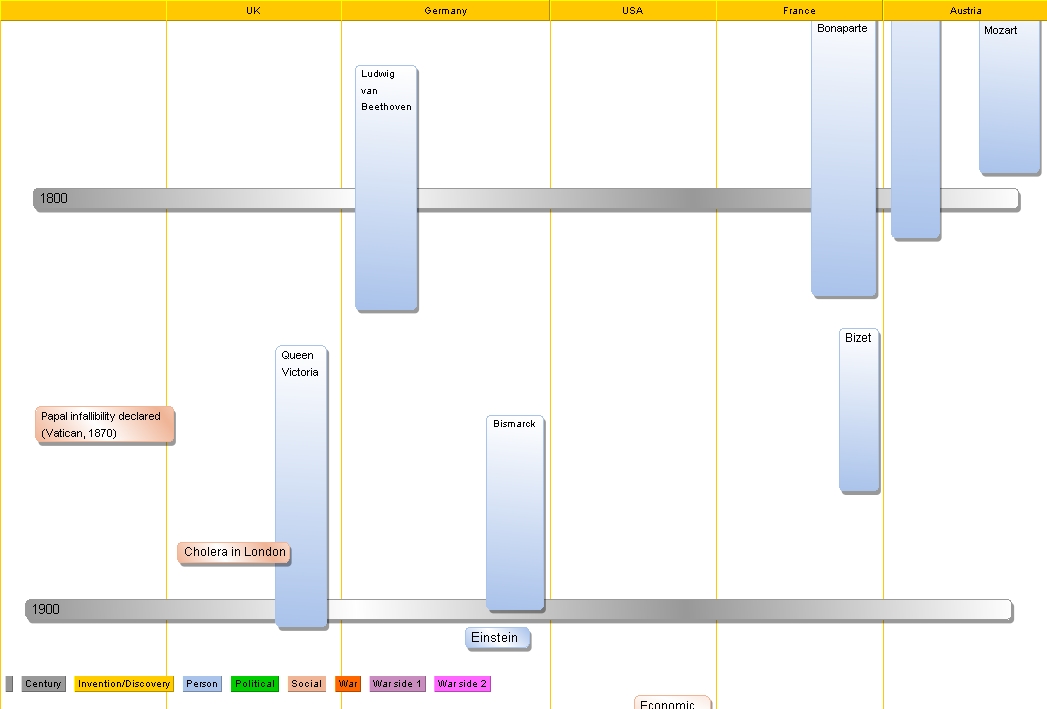Click the Papal infallibility declared event
This screenshot has width=1047, height=709.
(103, 424)
